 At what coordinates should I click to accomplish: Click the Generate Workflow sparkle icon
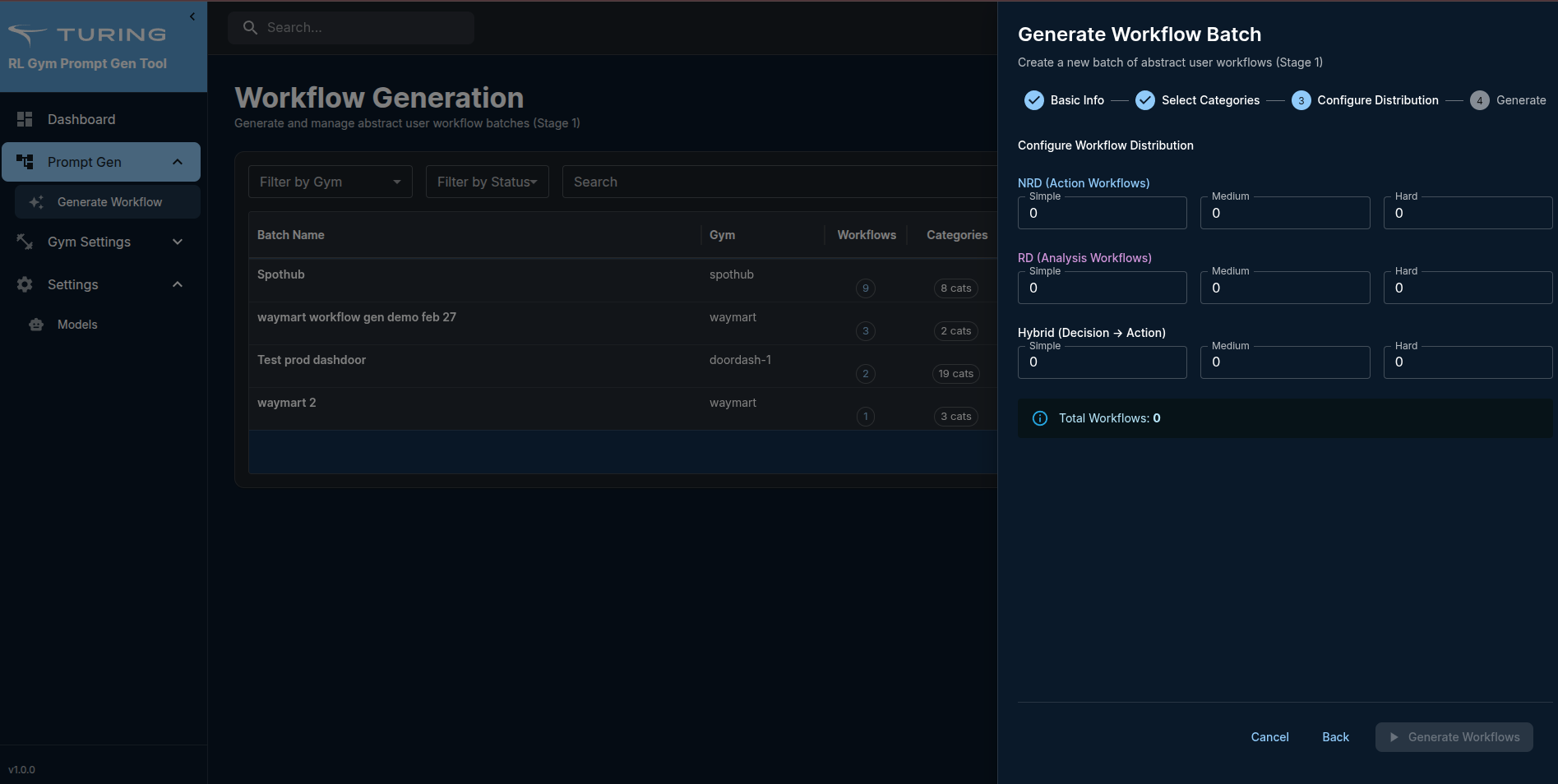pyautogui.click(x=35, y=201)
